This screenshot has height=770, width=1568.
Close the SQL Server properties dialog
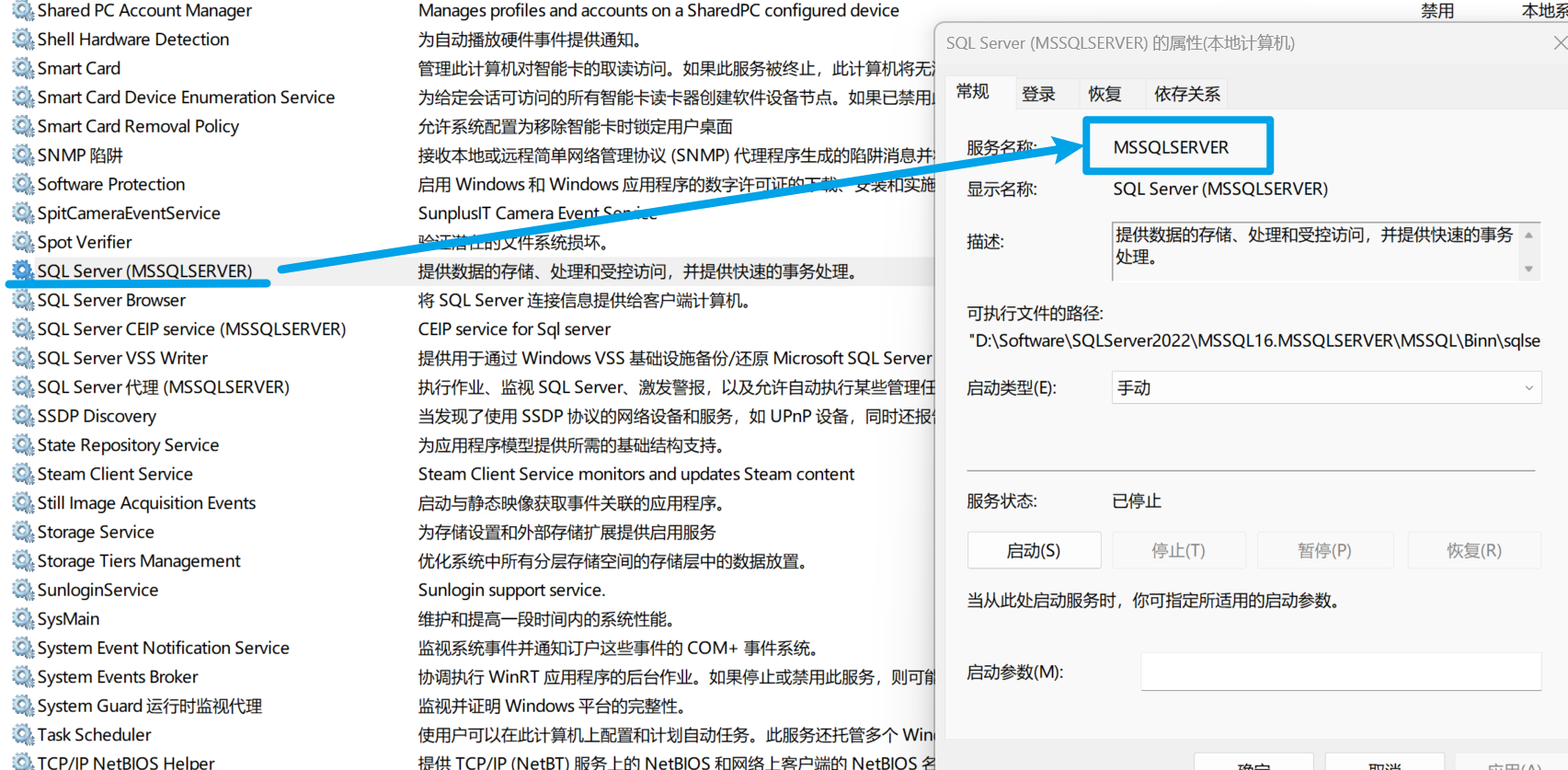pos(1560,42)
